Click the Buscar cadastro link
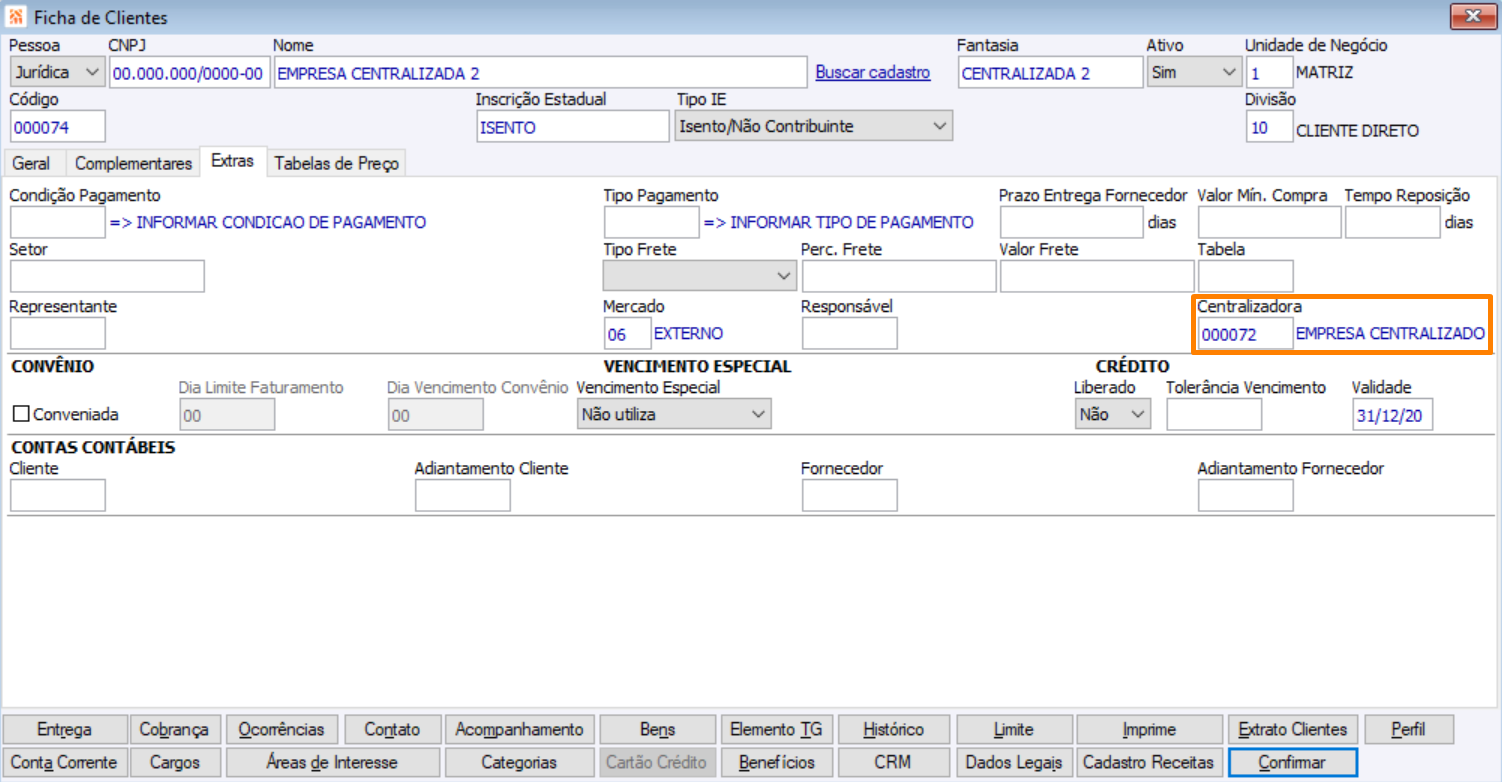Image resolution: width=1502 pixels, height=782 pixels. (873, 72)
